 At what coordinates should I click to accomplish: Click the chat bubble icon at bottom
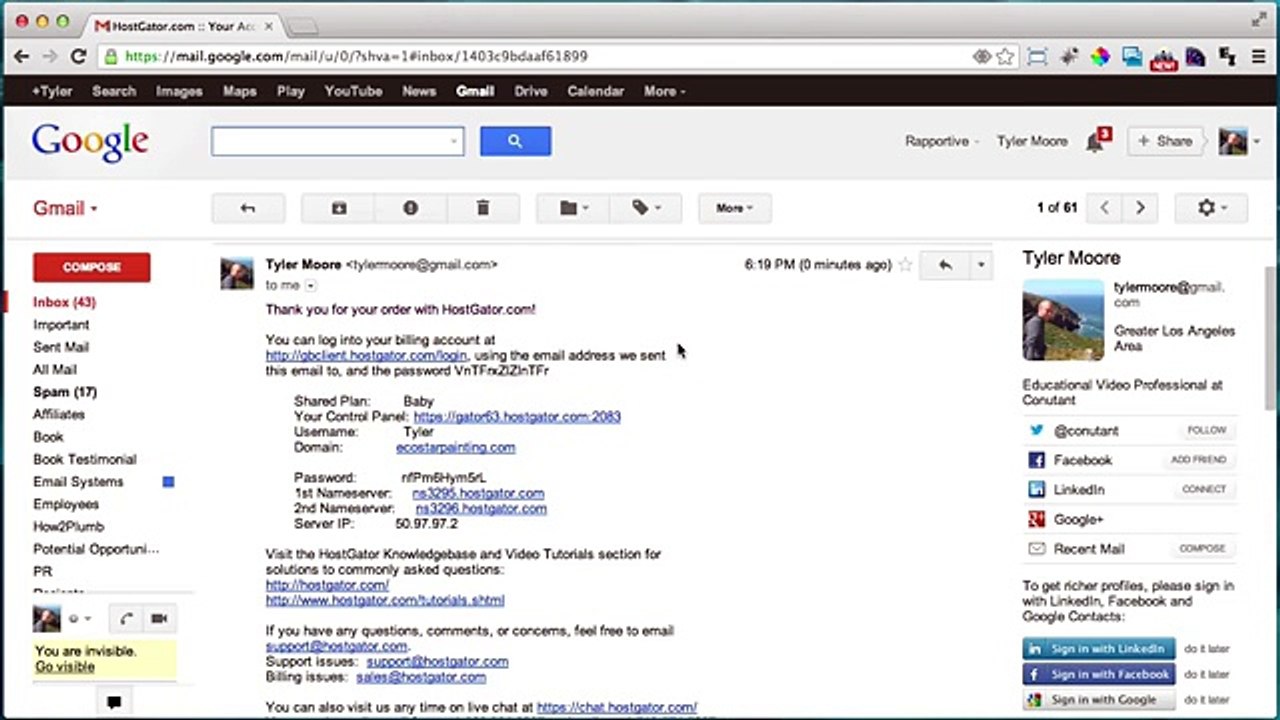(113, 702)
